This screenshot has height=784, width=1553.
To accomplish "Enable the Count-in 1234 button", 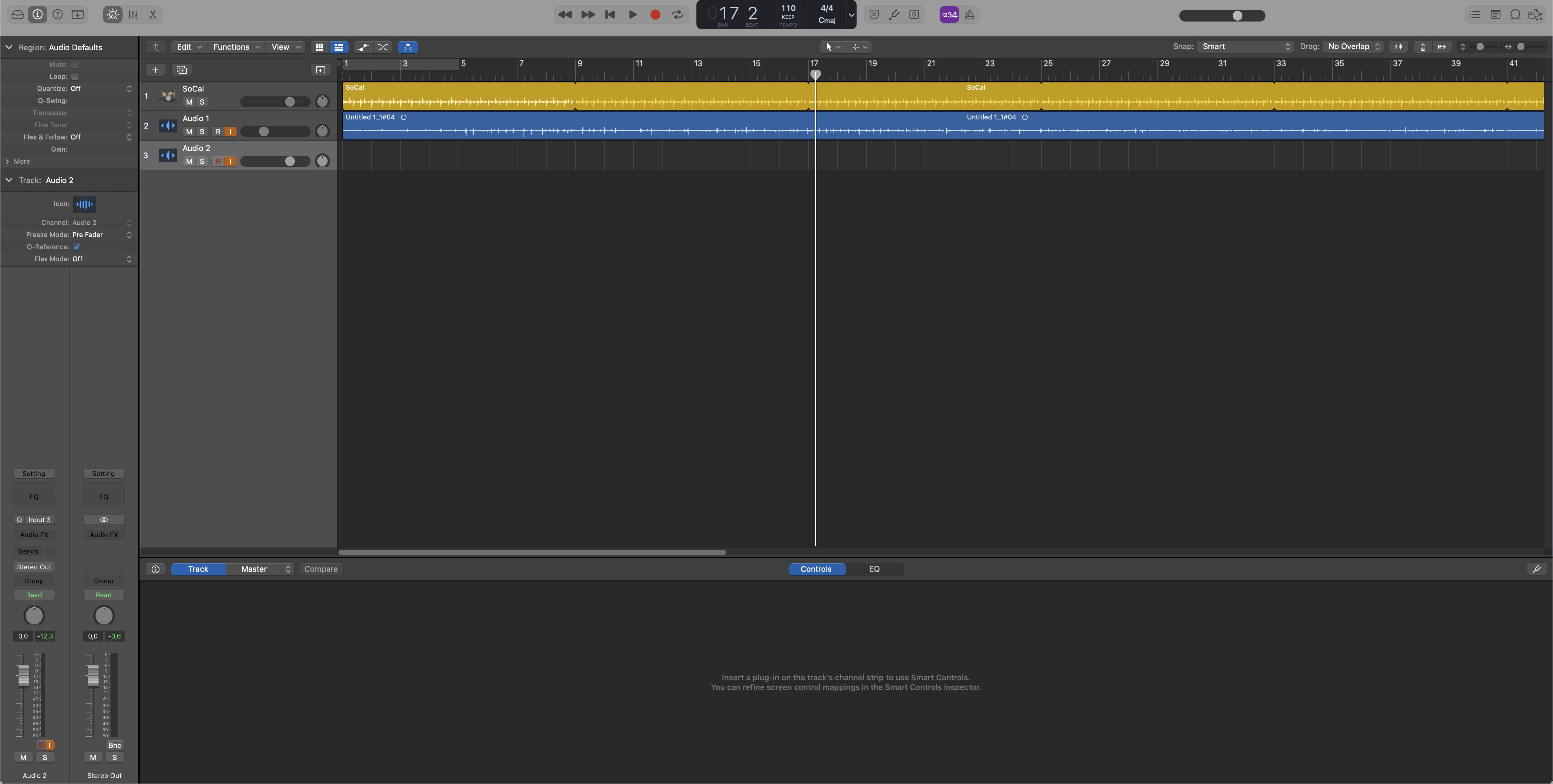I will pyautogui.click(x=949, y=15).
